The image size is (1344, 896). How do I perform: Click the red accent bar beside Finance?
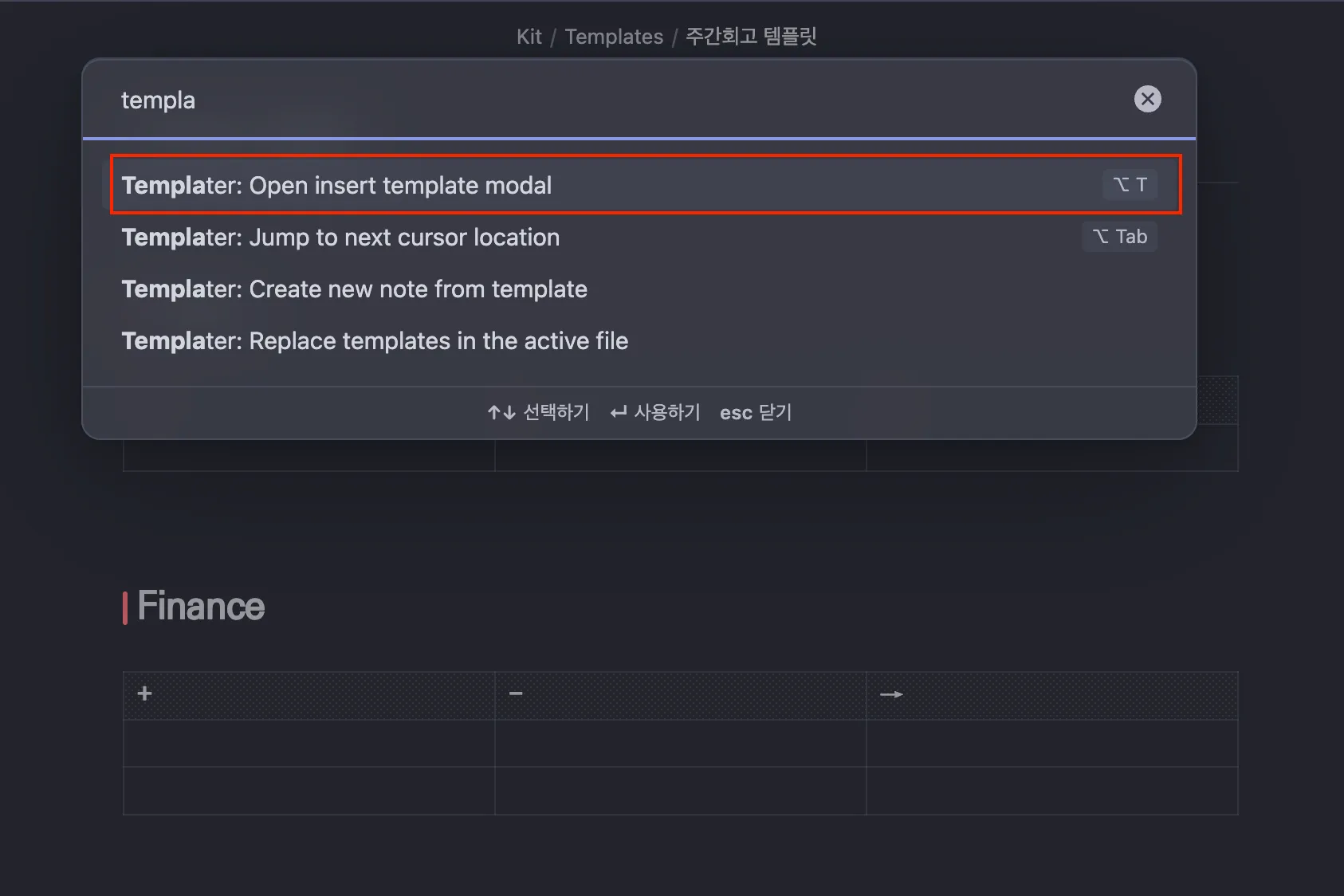point(125,606)
